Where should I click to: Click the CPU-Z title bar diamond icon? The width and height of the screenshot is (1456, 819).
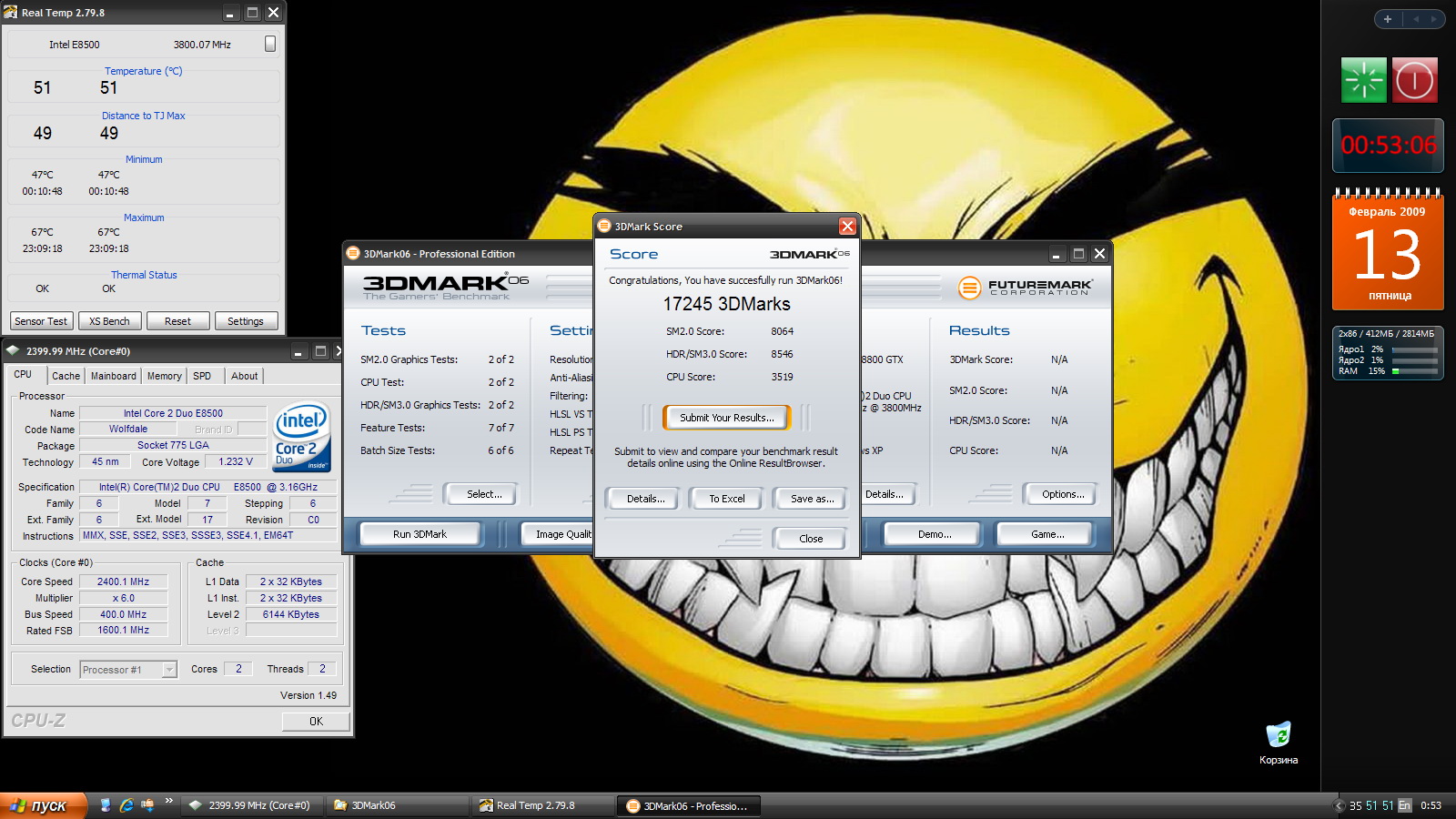tap(12, 350)
